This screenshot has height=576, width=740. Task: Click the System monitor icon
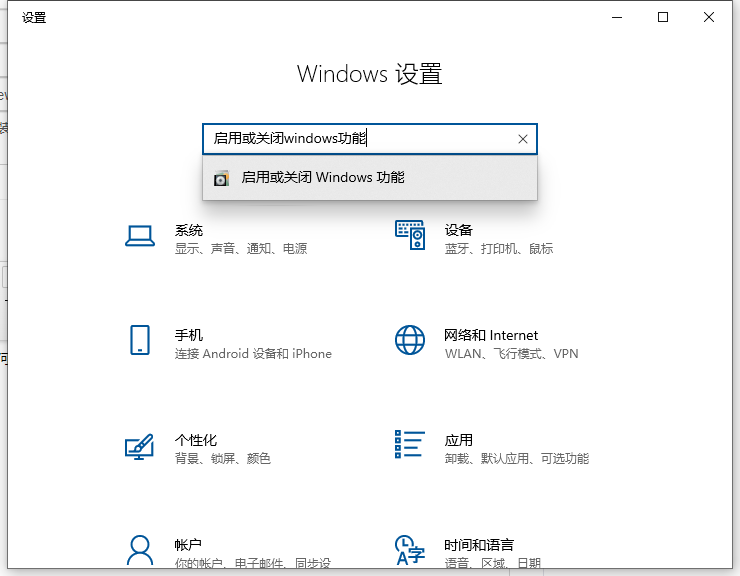pos(139,236)
